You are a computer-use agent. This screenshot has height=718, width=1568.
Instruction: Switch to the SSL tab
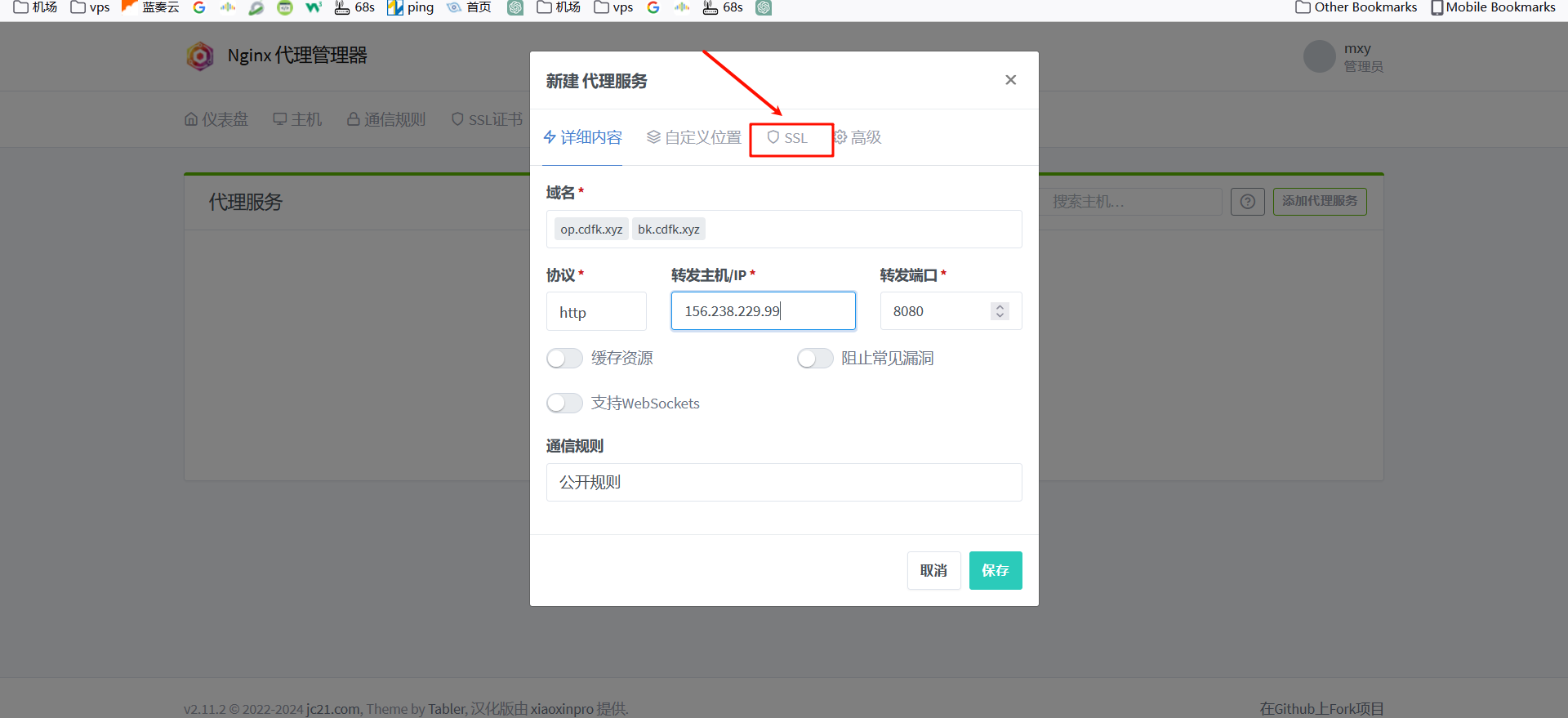point(789,138)
